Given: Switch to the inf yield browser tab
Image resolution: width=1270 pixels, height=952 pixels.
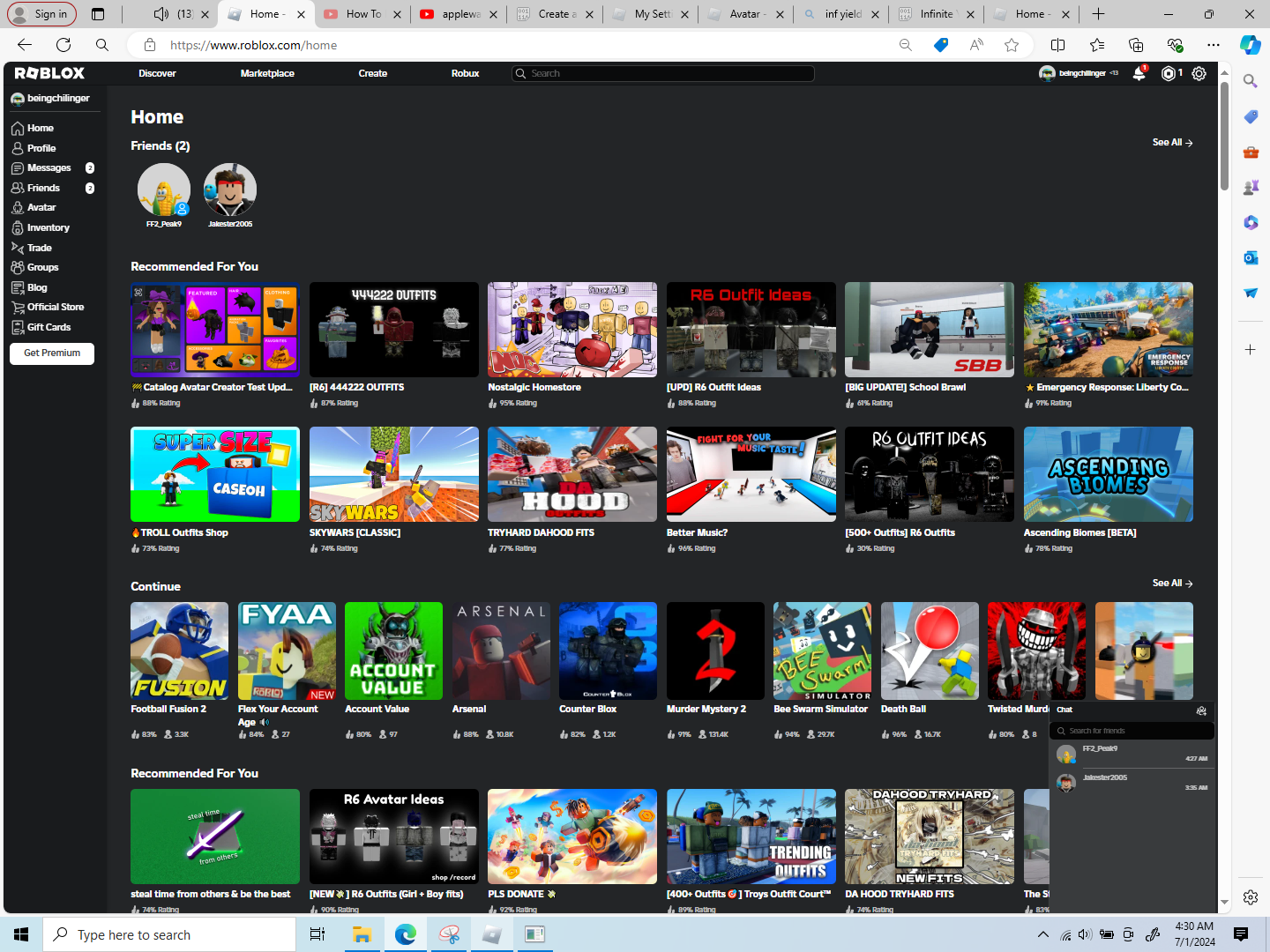Looking at the screenshot, I should tap(842, 14).
